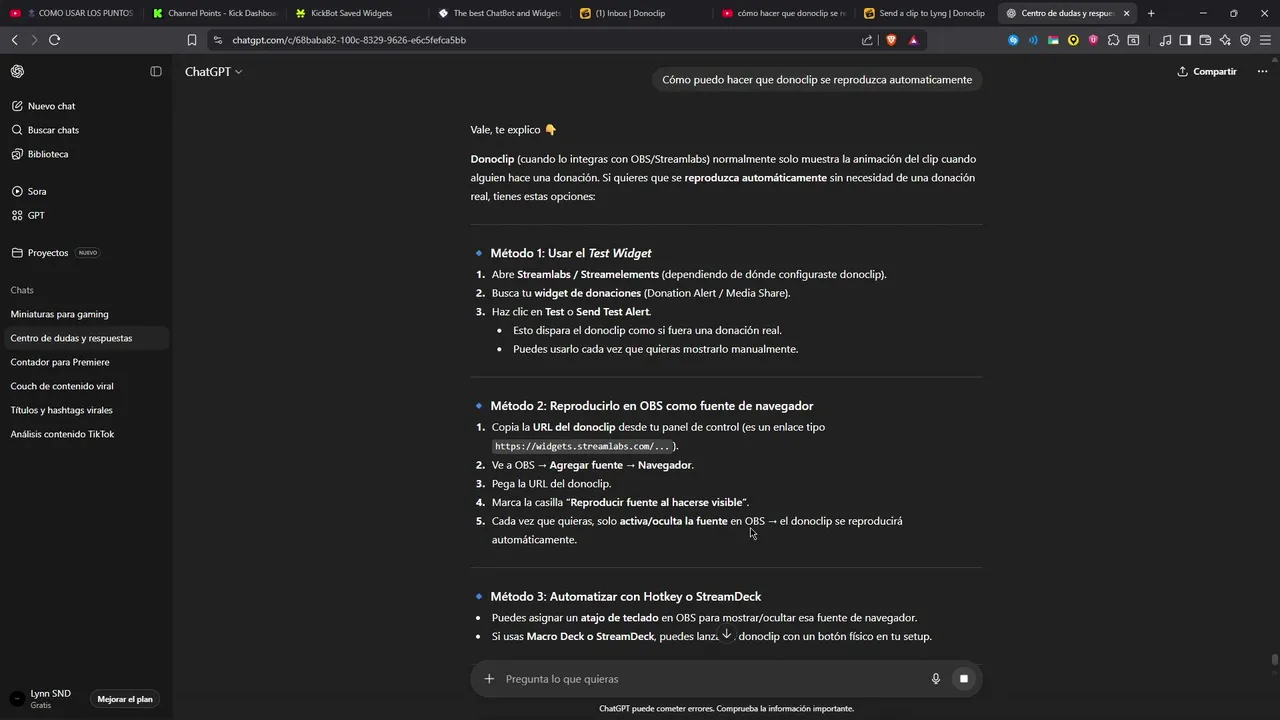This screenshot has height=720, width=1280.
Task: Open the media control music note icon
Action: tap(1165, 40)
